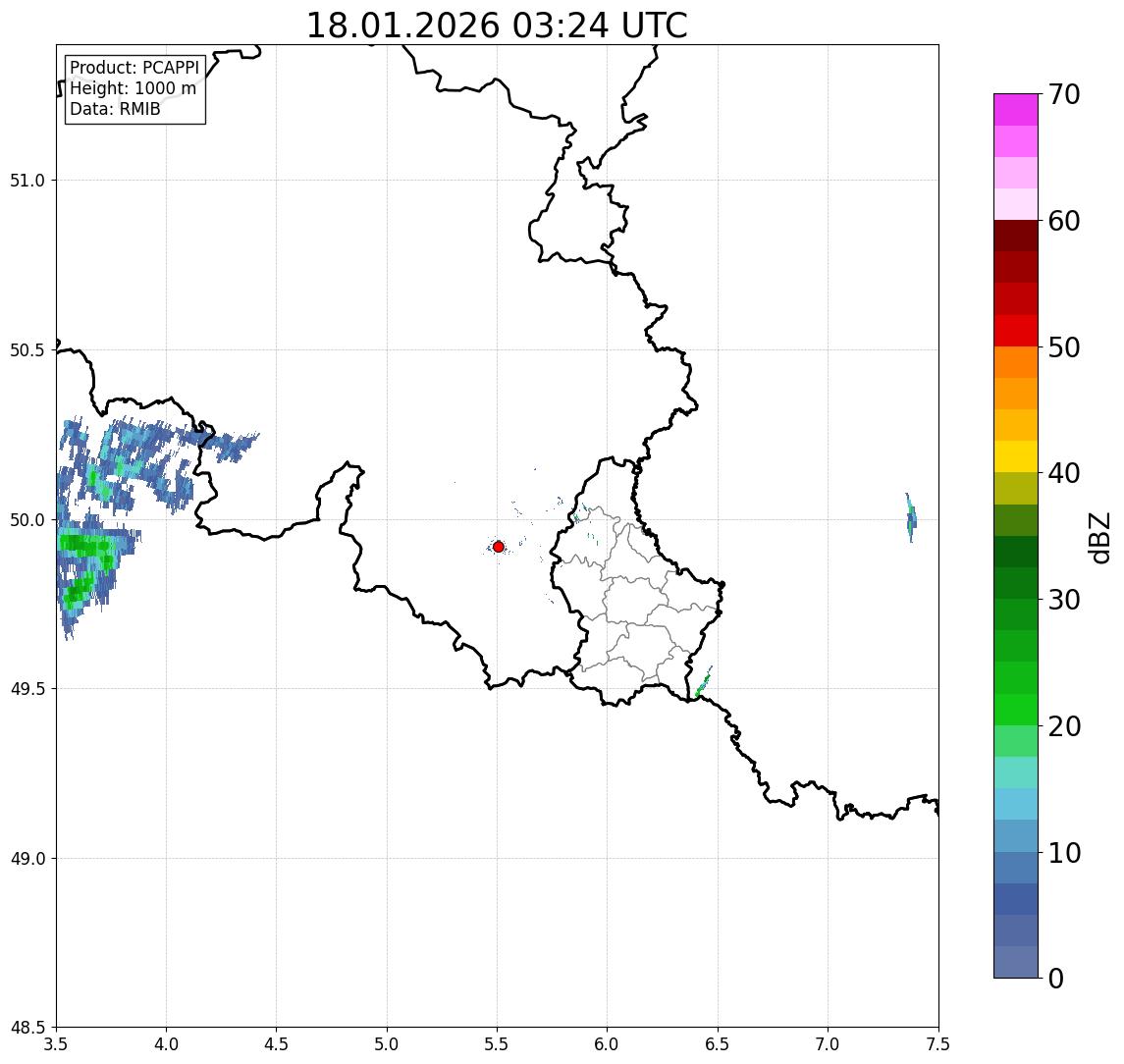Click the longitude axis label 7.5
Screen dimensions: 1124x1064
click(x=938, y=1044)
